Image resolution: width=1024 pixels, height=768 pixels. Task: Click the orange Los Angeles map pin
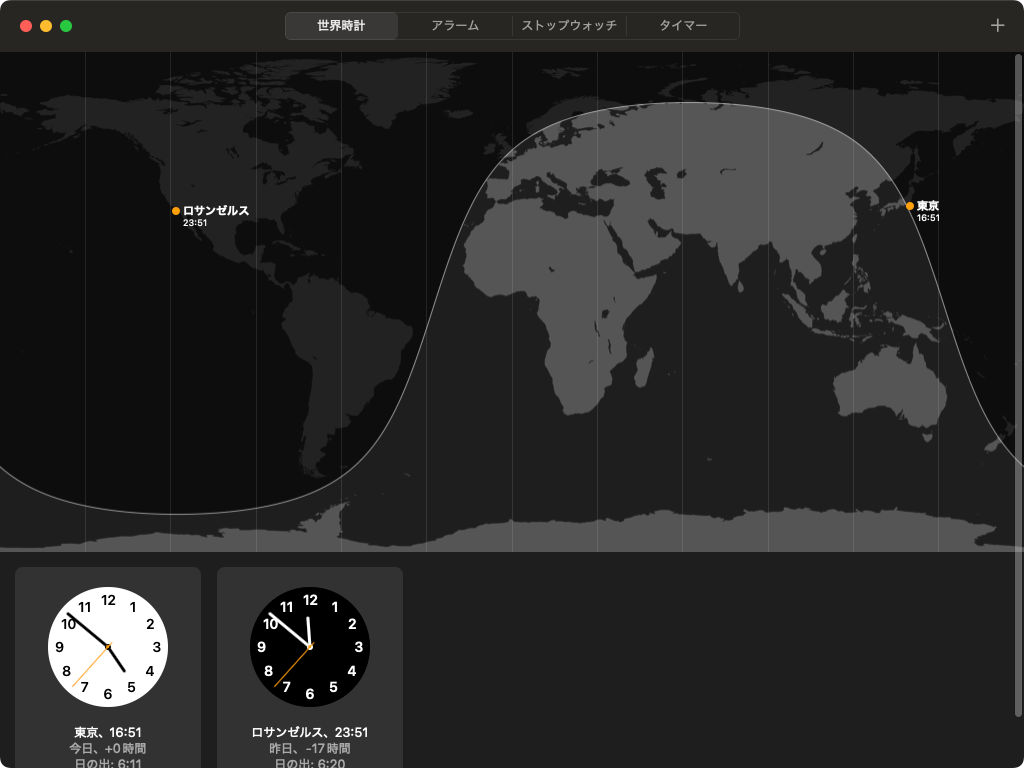pos(176,211)
